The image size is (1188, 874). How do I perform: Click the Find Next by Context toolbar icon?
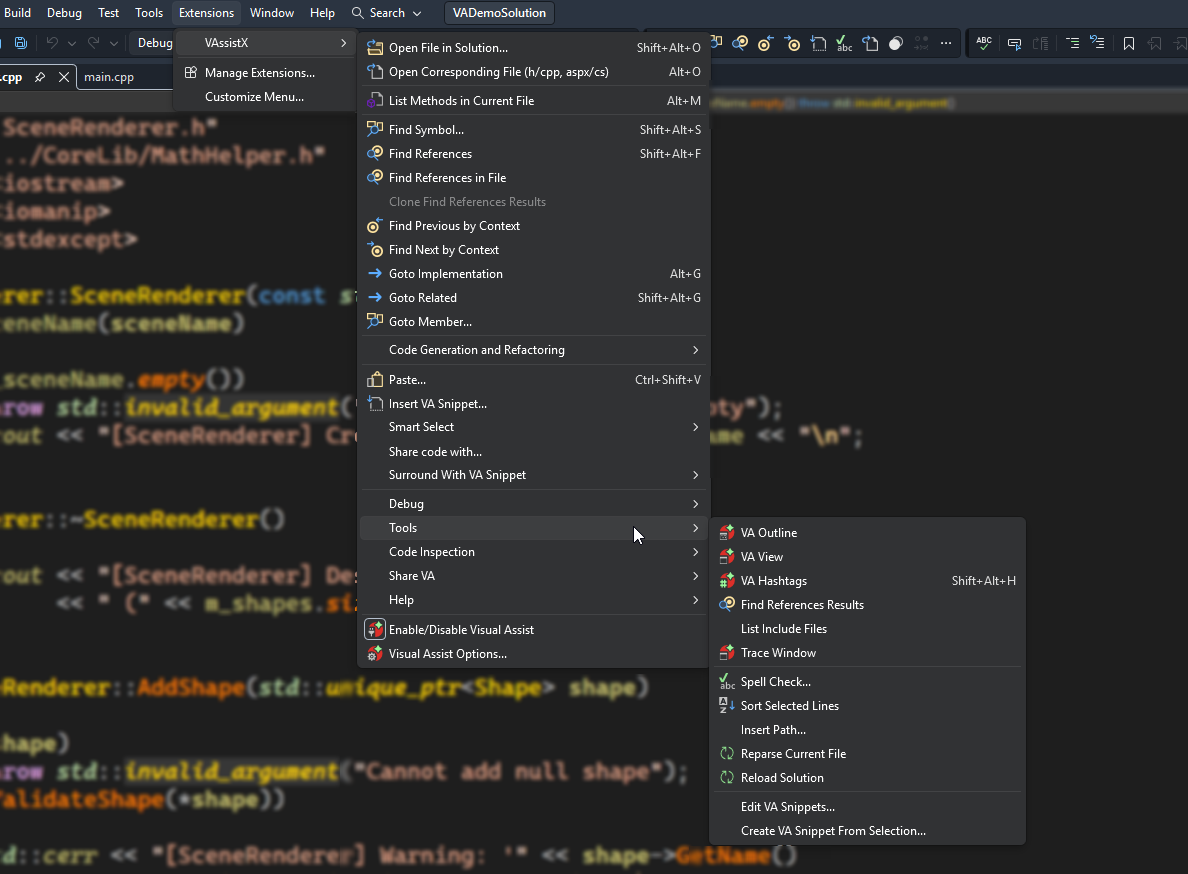[792, 43]
